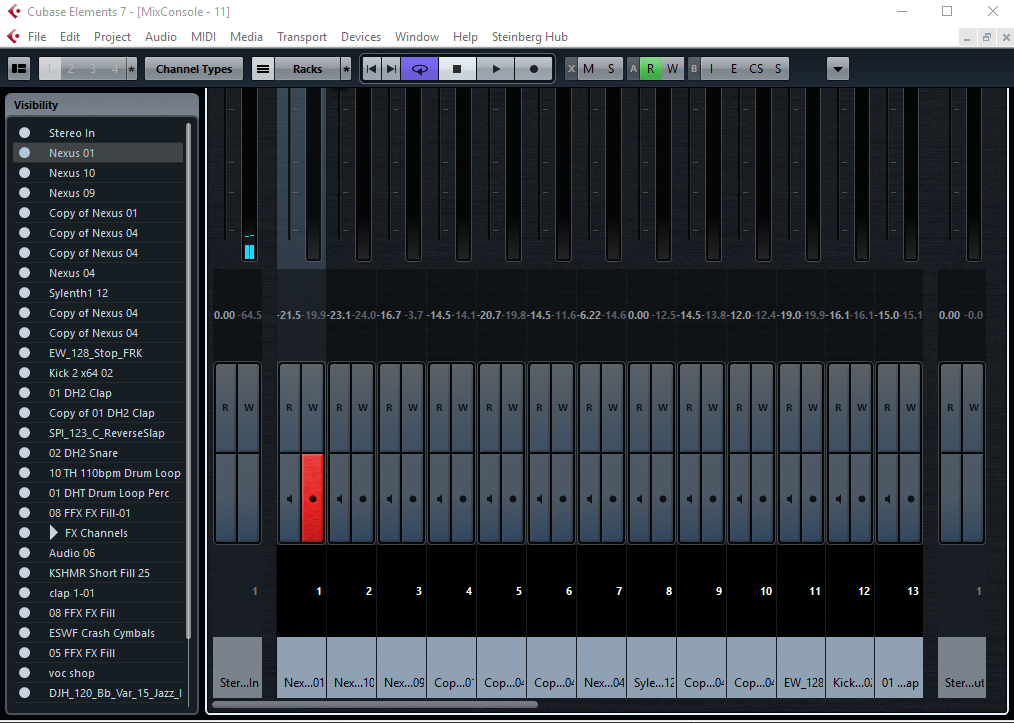Open the toolbar functions dropdown arrow
Screen dimensions: 1014x723
[838, 69]
